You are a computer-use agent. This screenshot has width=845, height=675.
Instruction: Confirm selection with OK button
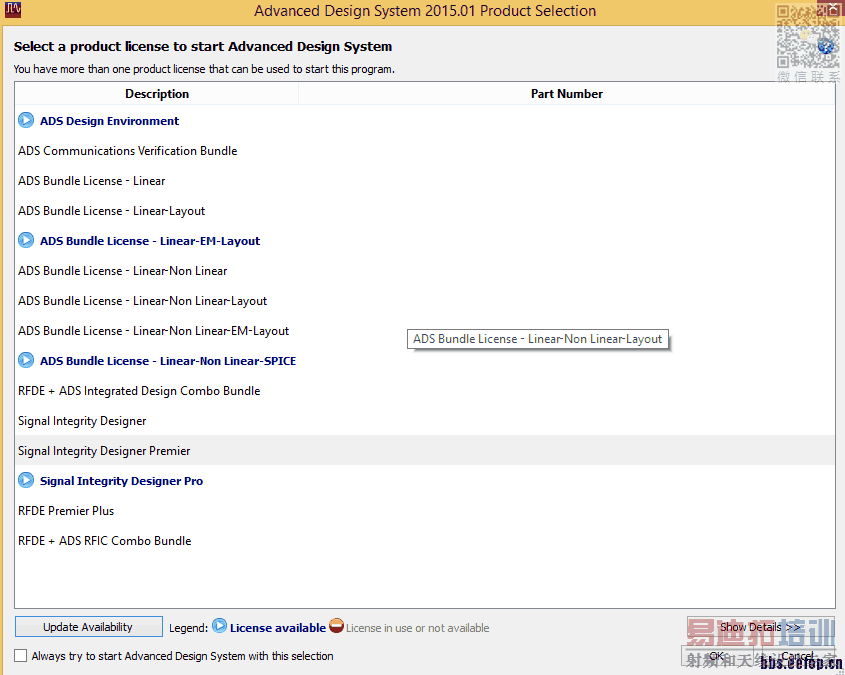[717, 656]
